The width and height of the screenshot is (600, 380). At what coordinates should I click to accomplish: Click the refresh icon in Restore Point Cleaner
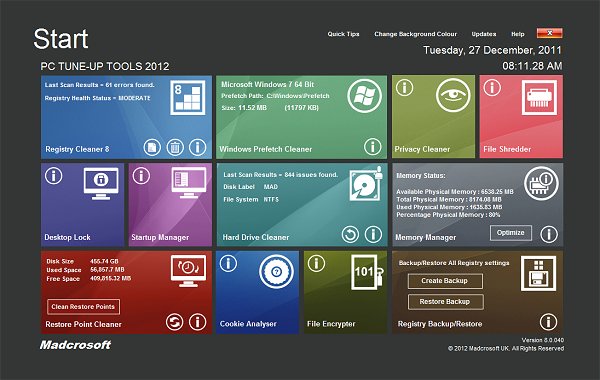click(x=174, y=322)
